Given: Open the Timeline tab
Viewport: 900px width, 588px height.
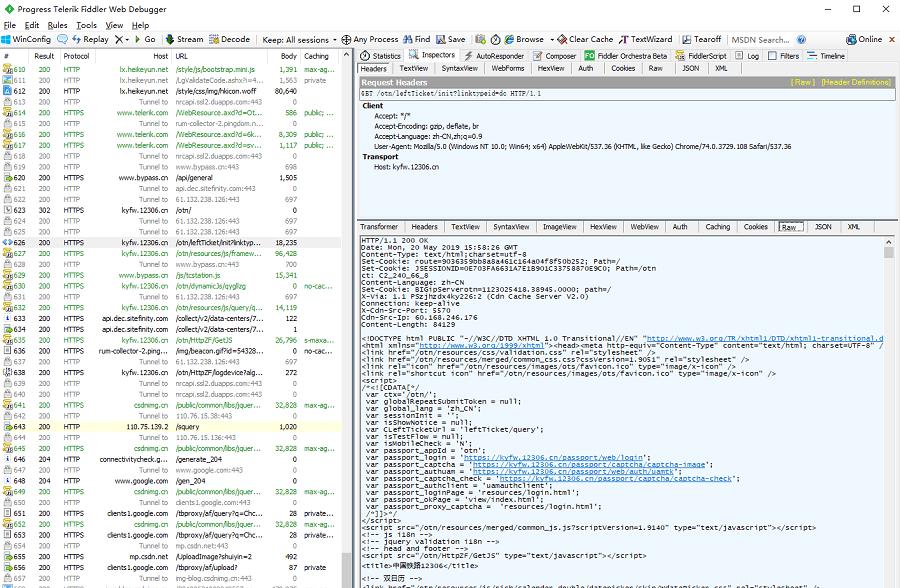Looking at the screenshot, I should point(826,56).
